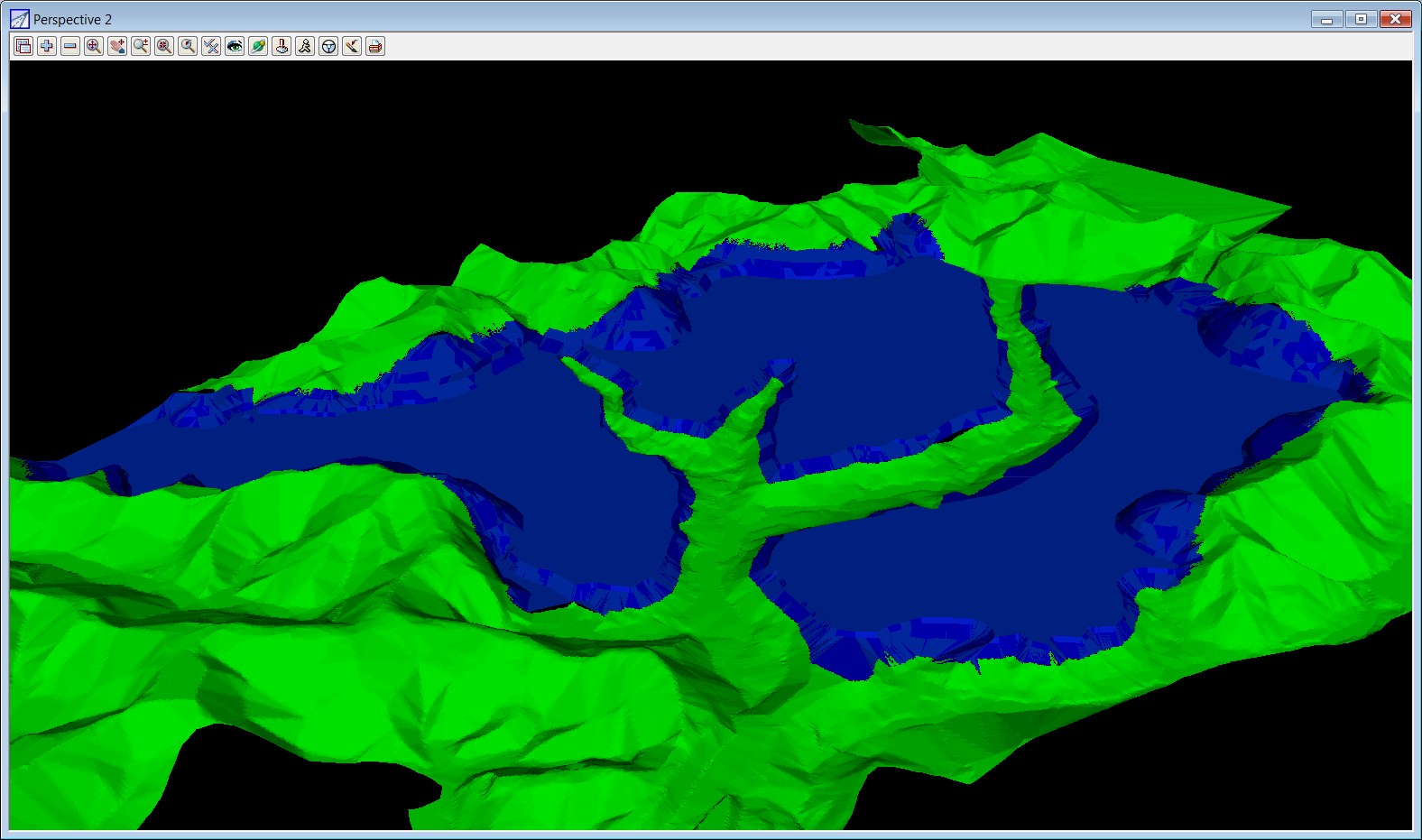The height and width of the screenshot is (840, 1422).
Task: Click the Perspective 2 title bar icon
Action: click(x=20, y=19)
